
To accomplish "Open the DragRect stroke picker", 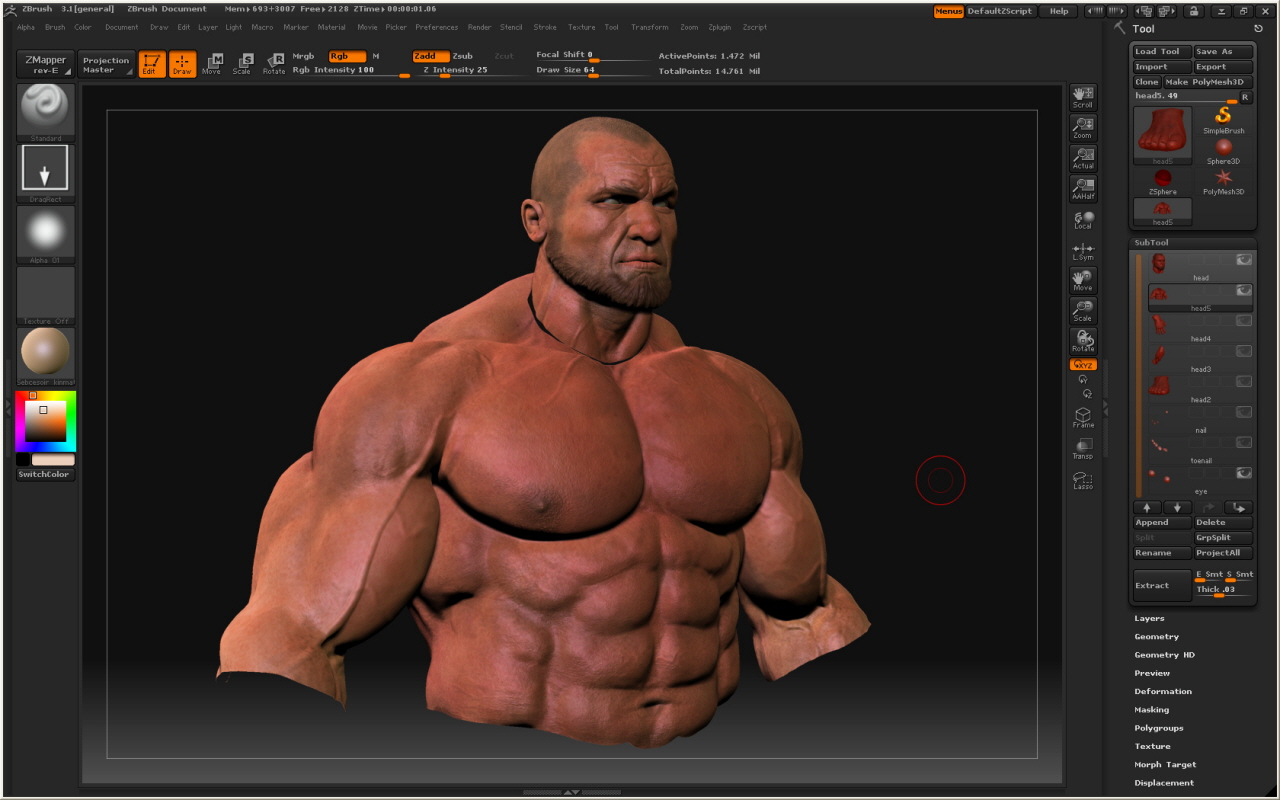I will click(x=46, y=174).
